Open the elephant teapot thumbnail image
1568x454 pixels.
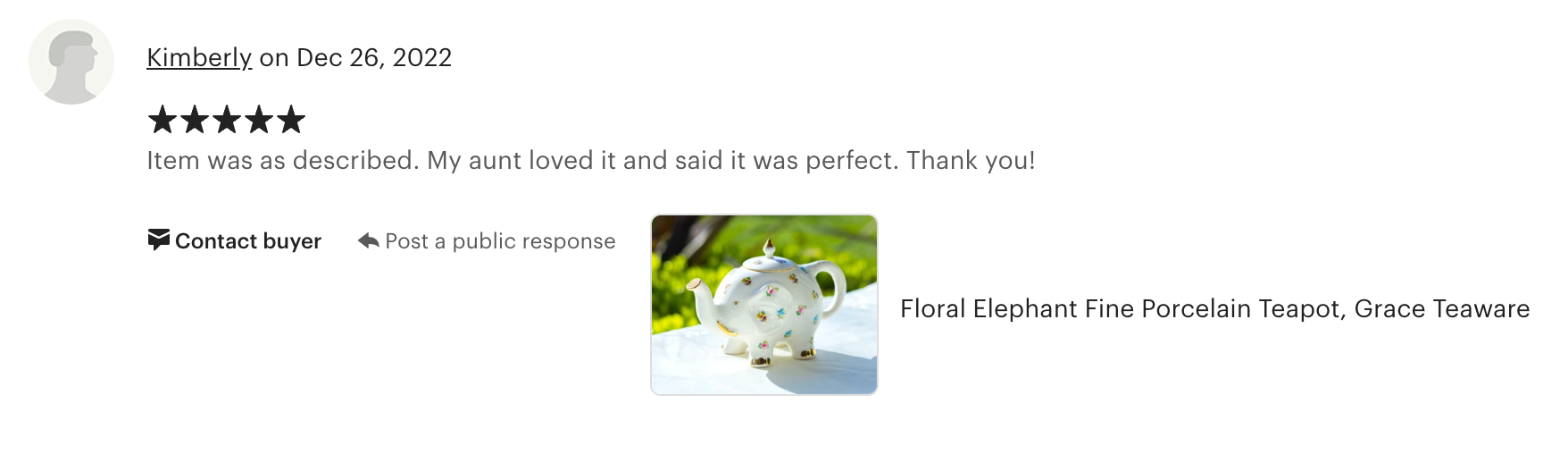(x=763, y=305)
